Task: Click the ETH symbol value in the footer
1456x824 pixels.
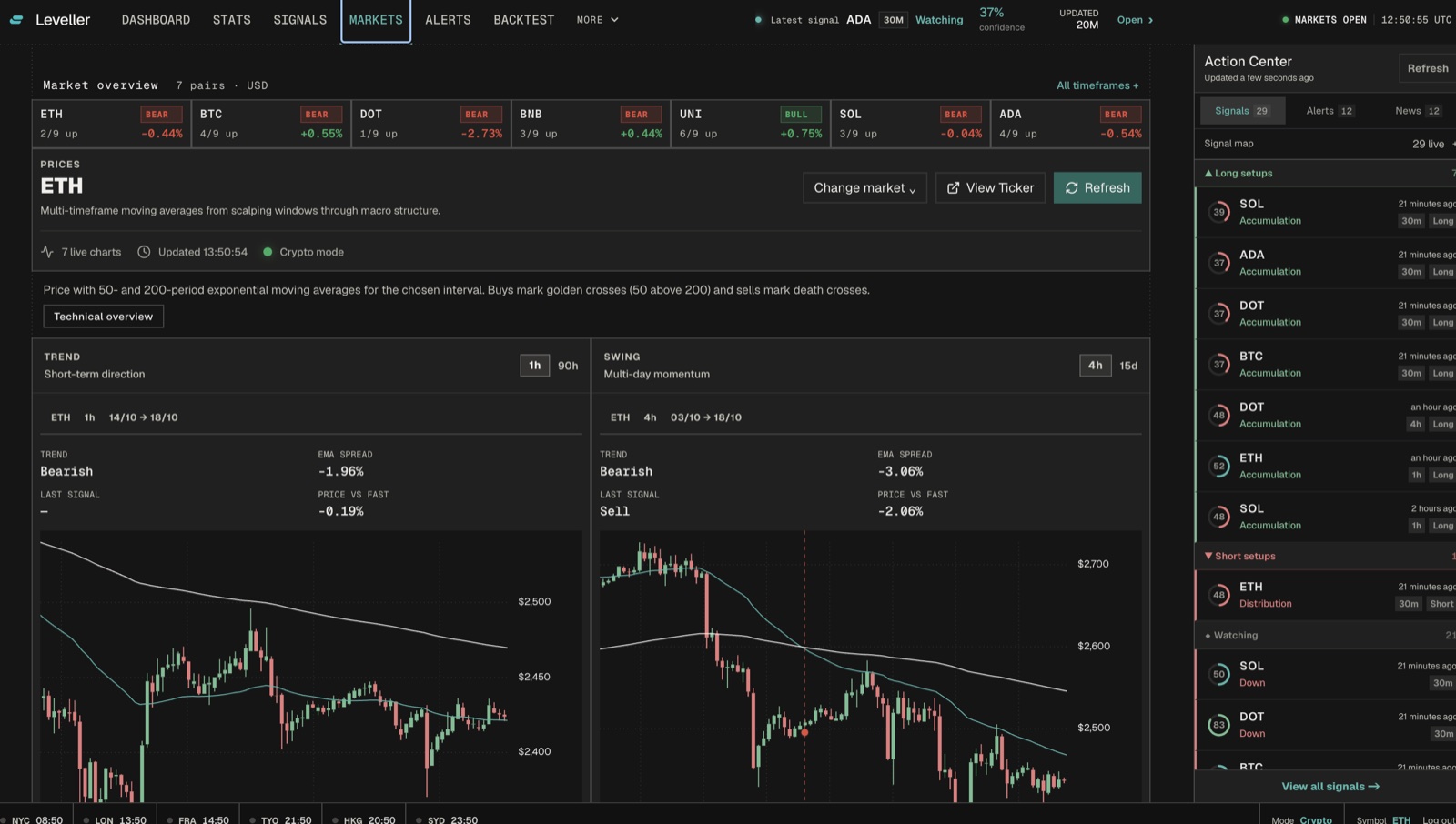Action: (1401, 819)
